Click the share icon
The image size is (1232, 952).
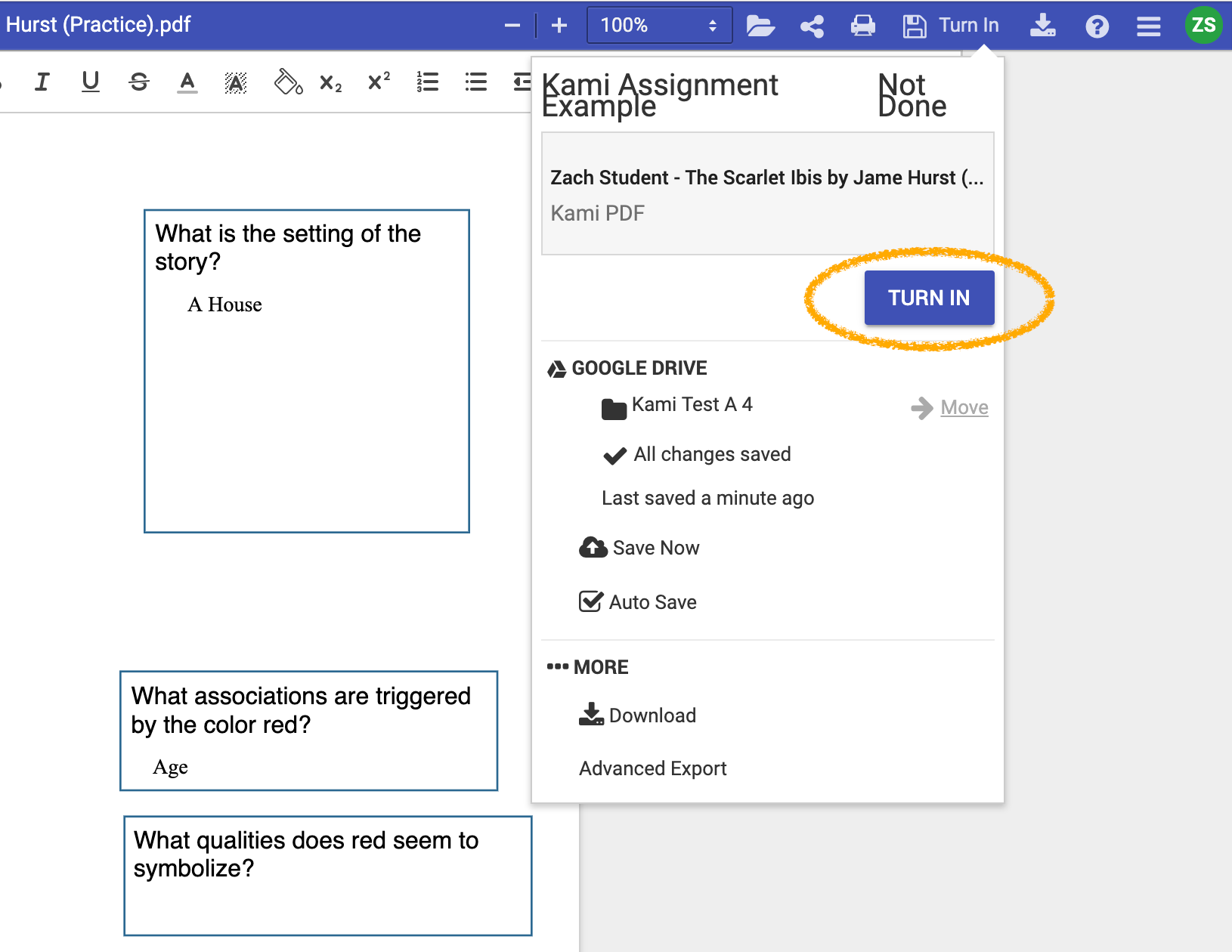click(813, 26)
